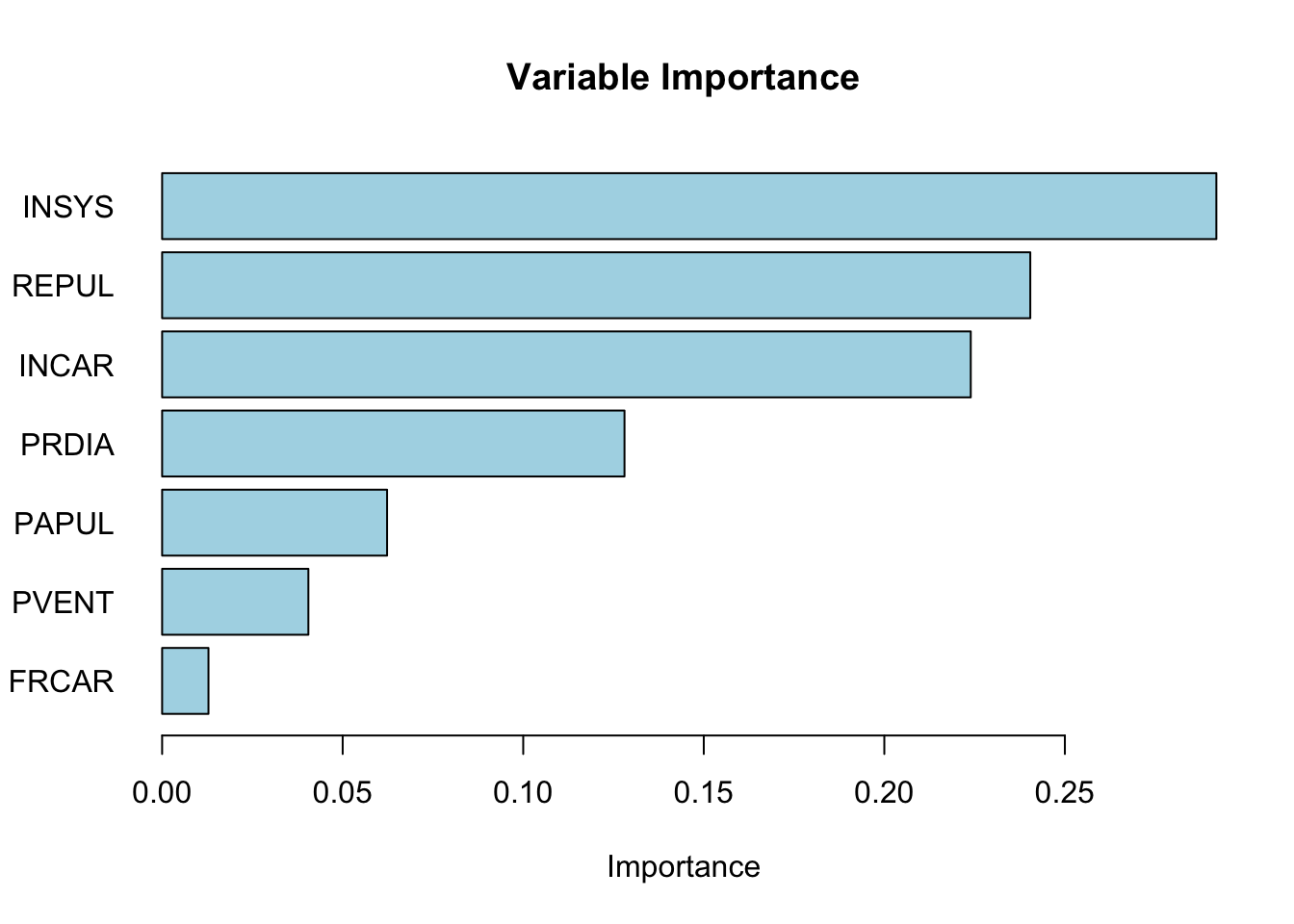
Task: Click the Variable Importance chart title
Action: [x=683, y=77]
